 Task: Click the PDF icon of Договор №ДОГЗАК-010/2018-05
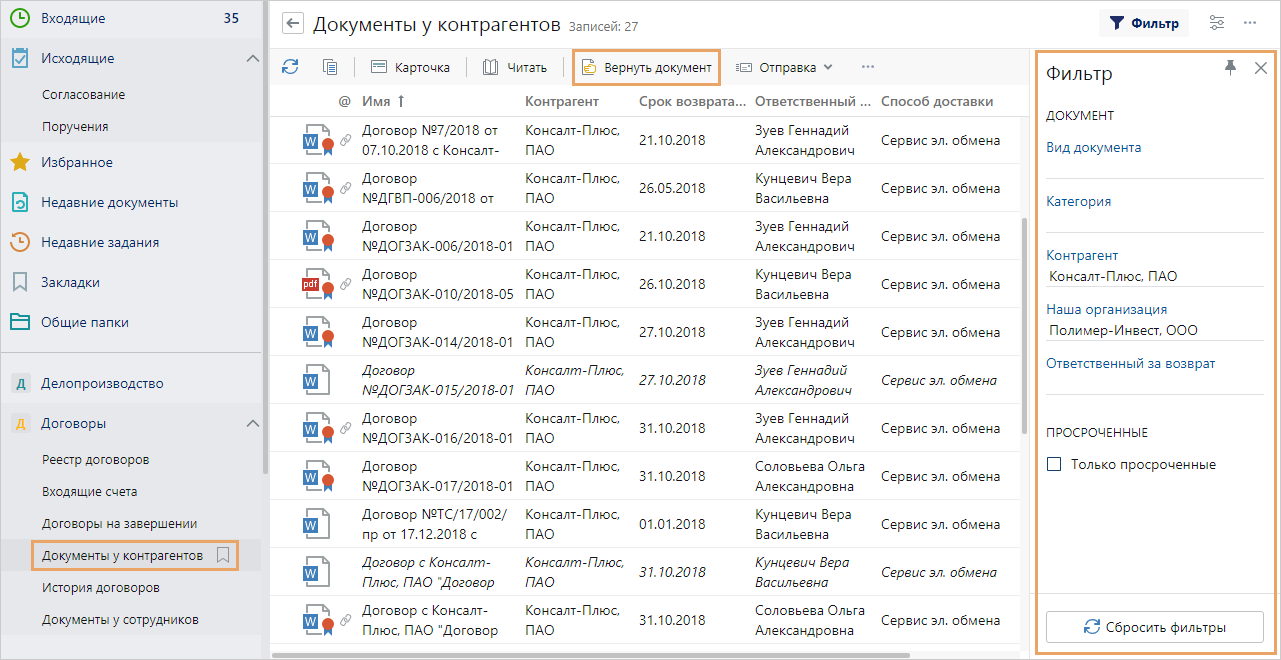316,284
